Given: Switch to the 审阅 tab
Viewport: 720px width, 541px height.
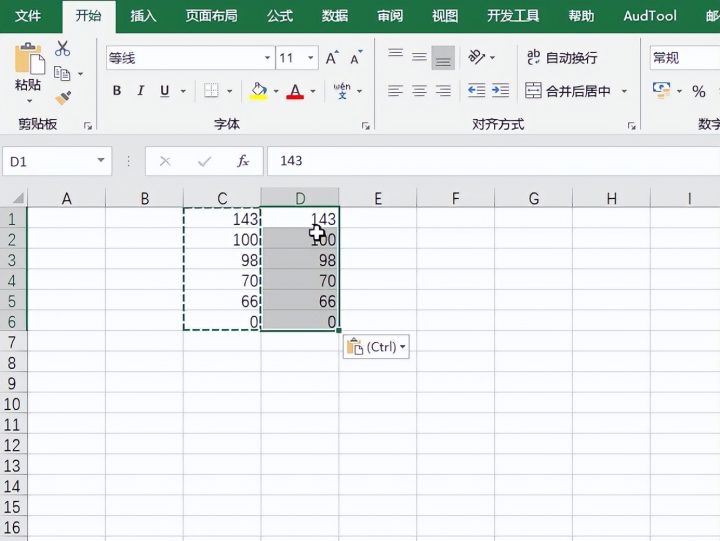Looking at the screenshot, I should [x=390, y=16].
